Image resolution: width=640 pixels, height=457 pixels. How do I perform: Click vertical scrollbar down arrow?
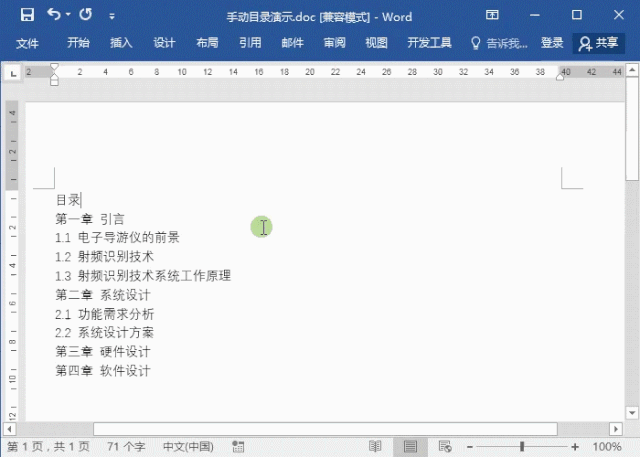[632, 413]
